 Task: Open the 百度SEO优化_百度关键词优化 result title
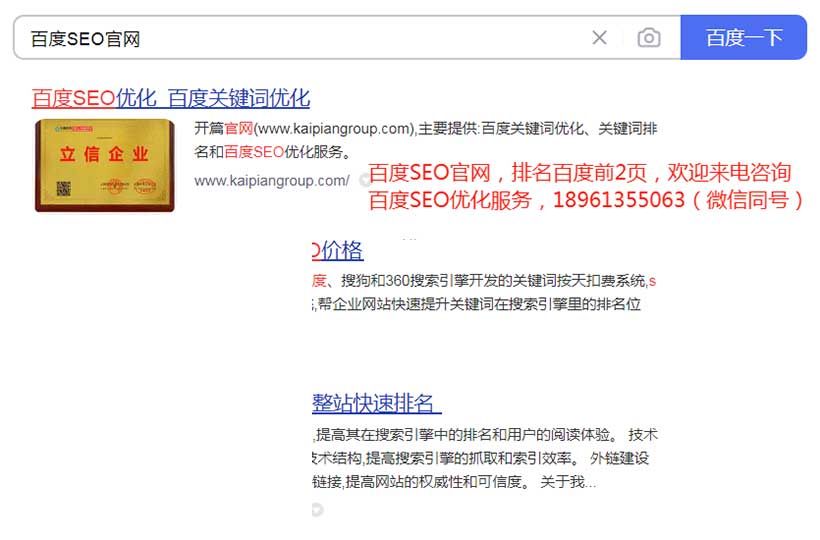click(x=171, y=98)
